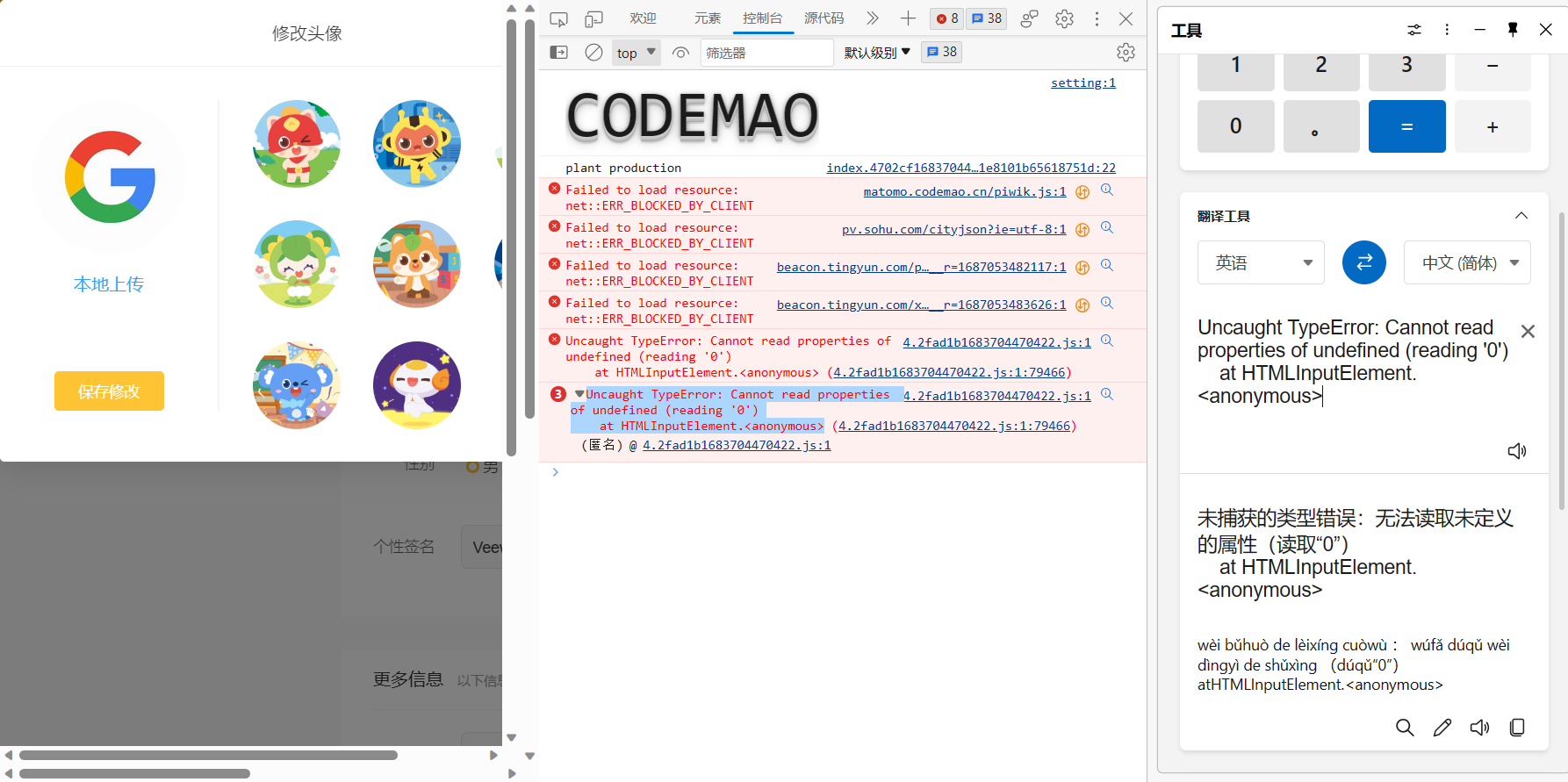Click calculator plus button

tap(1492, 126)
